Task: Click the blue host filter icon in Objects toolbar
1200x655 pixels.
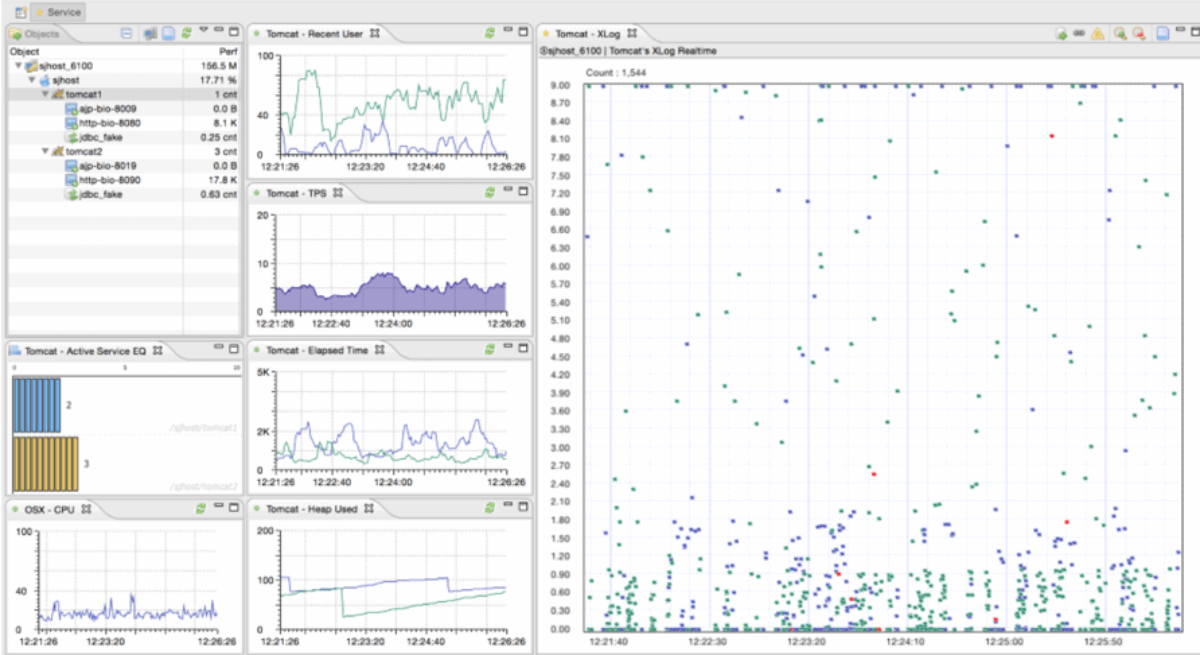Action: pos(148,33)
